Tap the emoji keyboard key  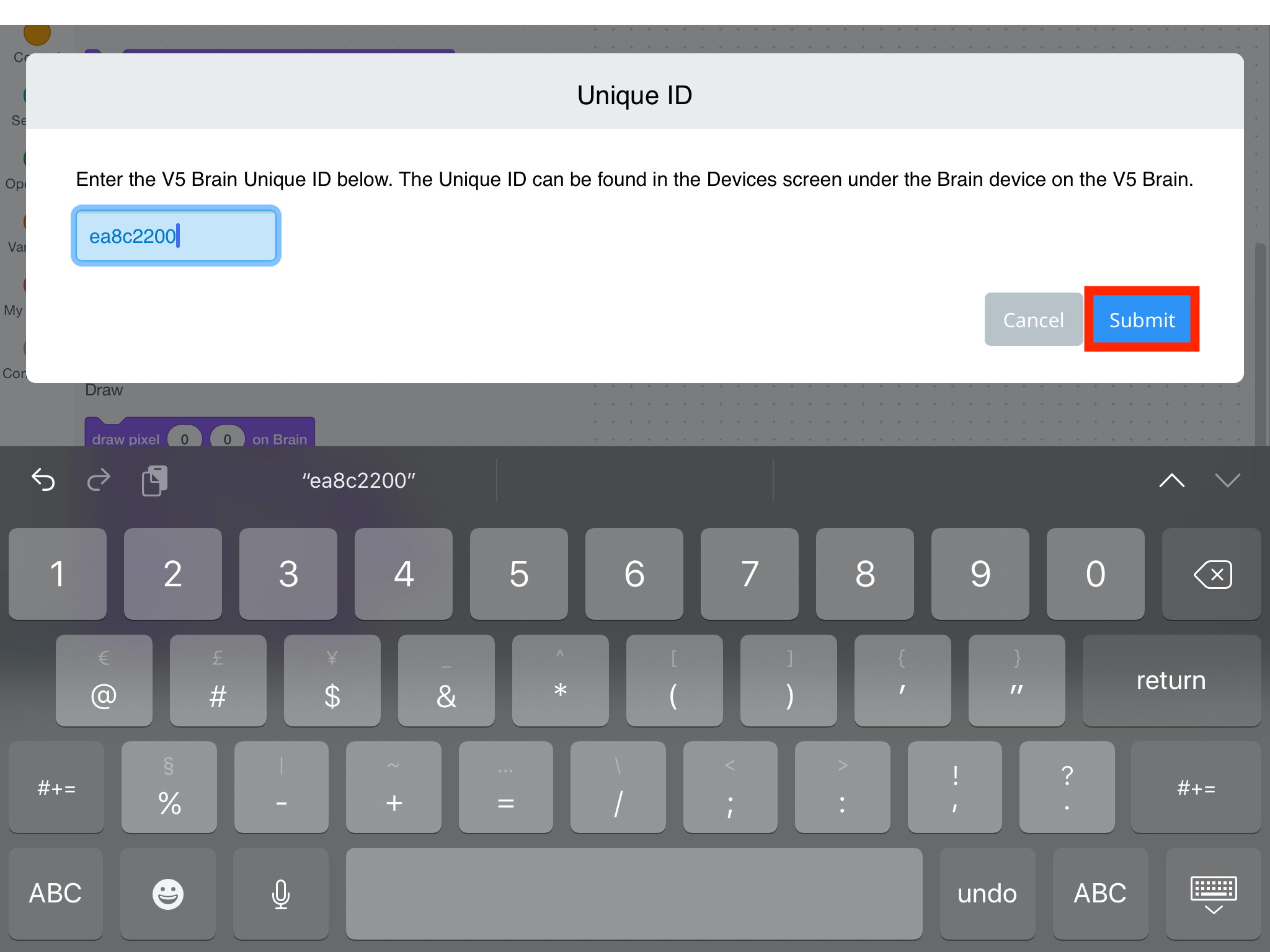[168, 894]
